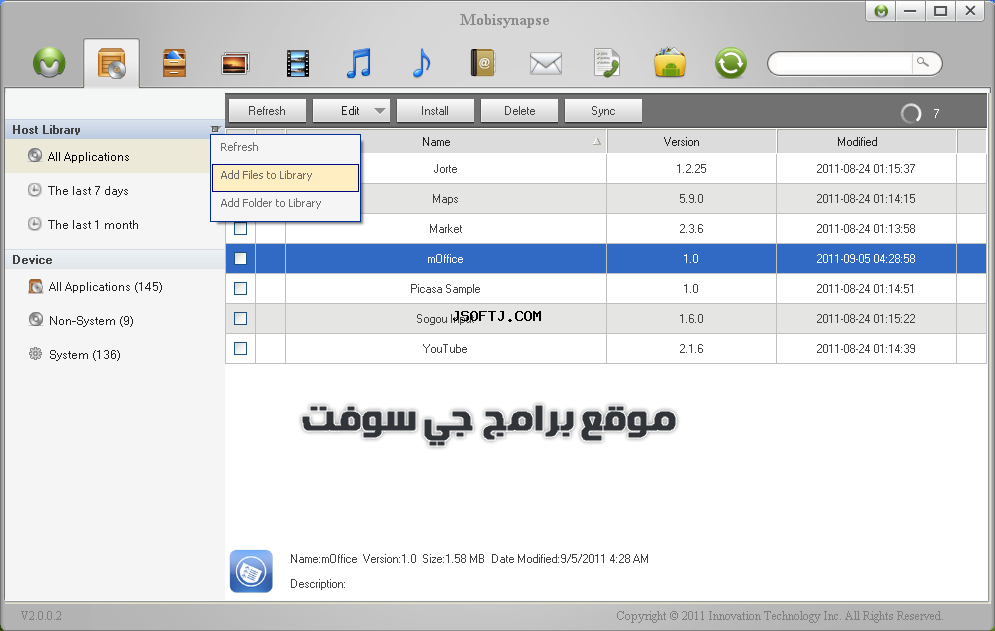Choose Refresh in the popup menu
995x631 pixels.
click(x=286, y=147)
